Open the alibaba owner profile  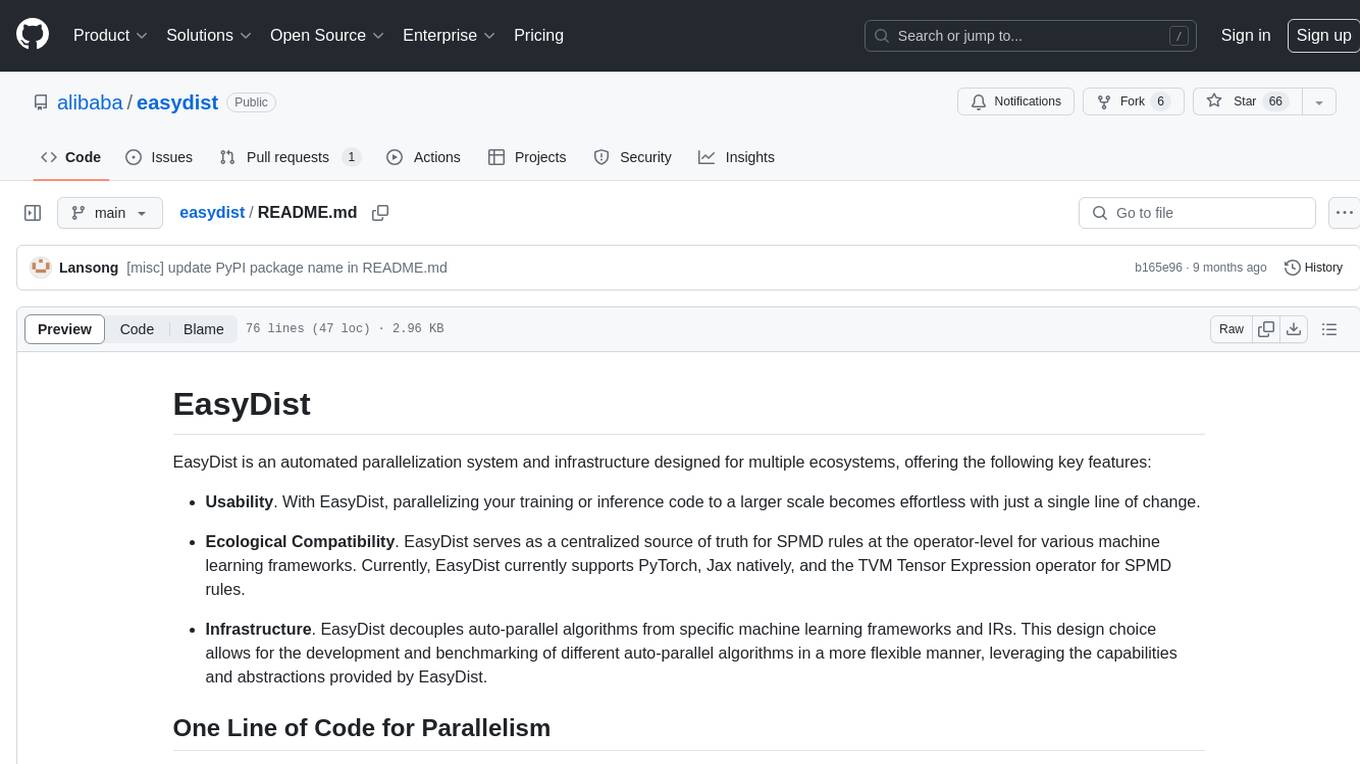click(x=90, y=102)
